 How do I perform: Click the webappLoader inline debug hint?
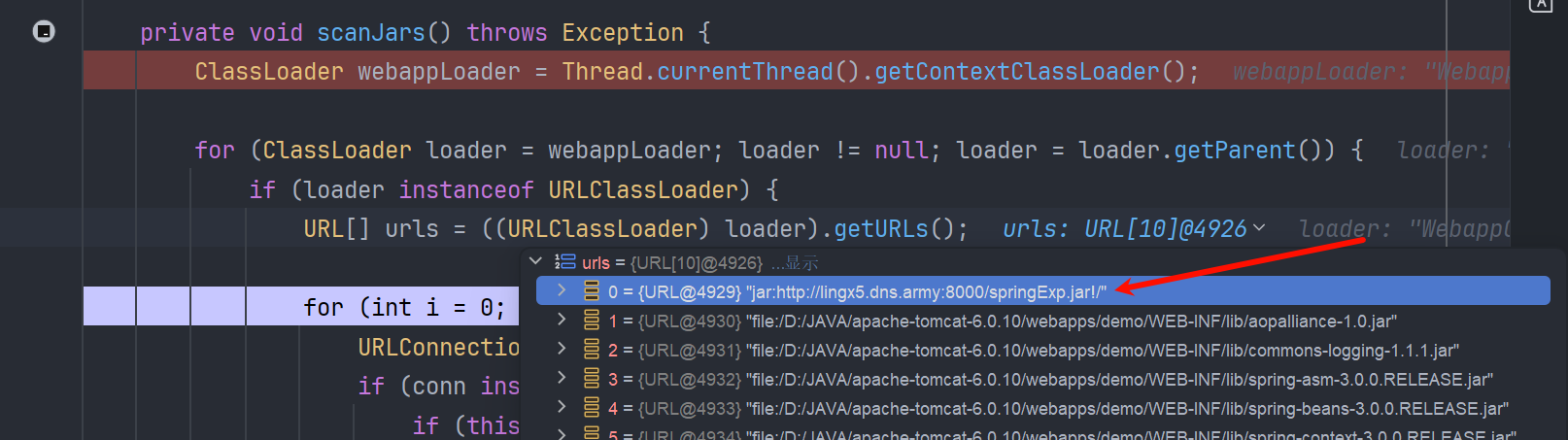point(1371,72)
